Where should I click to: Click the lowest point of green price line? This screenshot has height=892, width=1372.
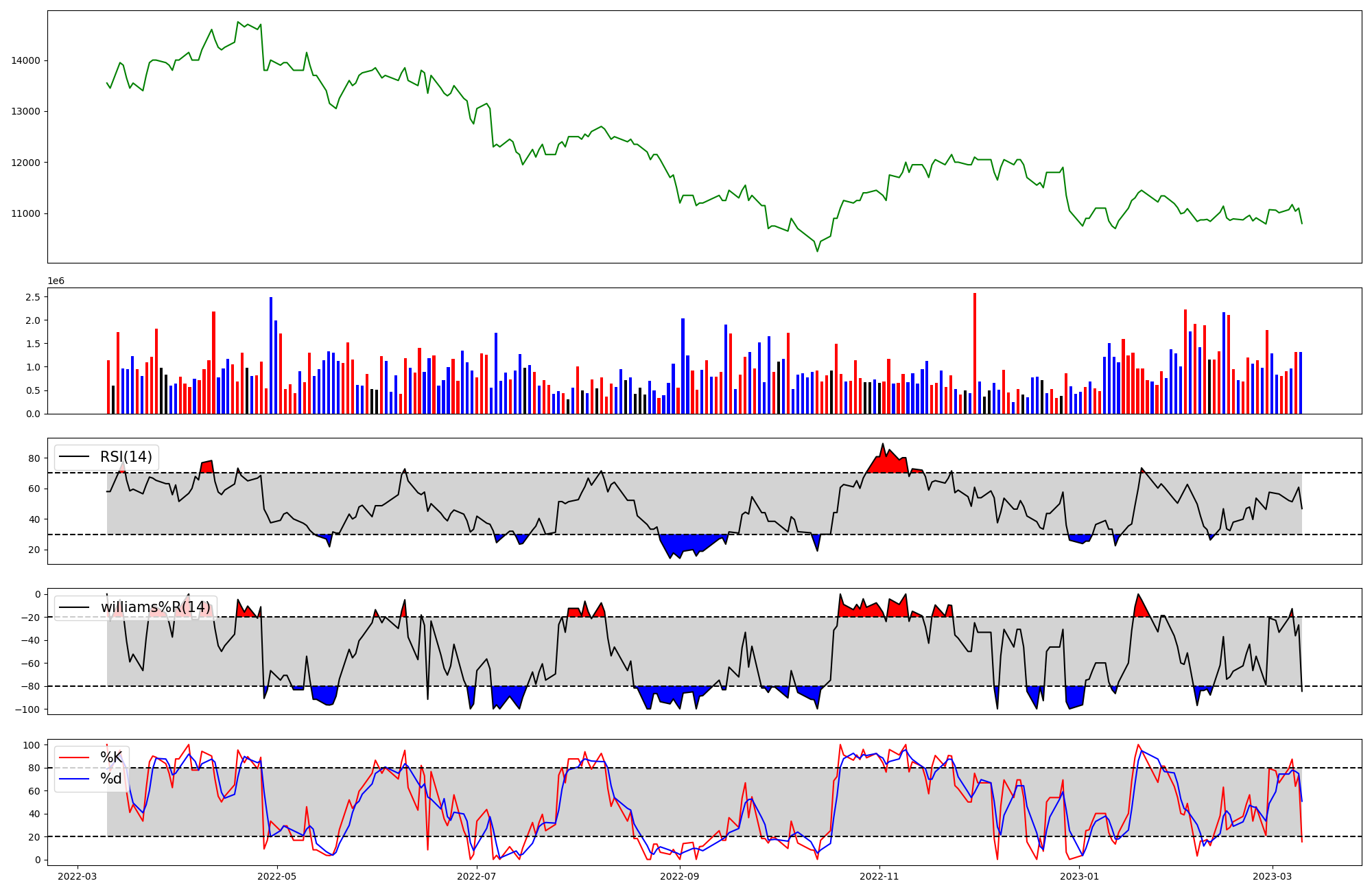[x=817, y=251]
